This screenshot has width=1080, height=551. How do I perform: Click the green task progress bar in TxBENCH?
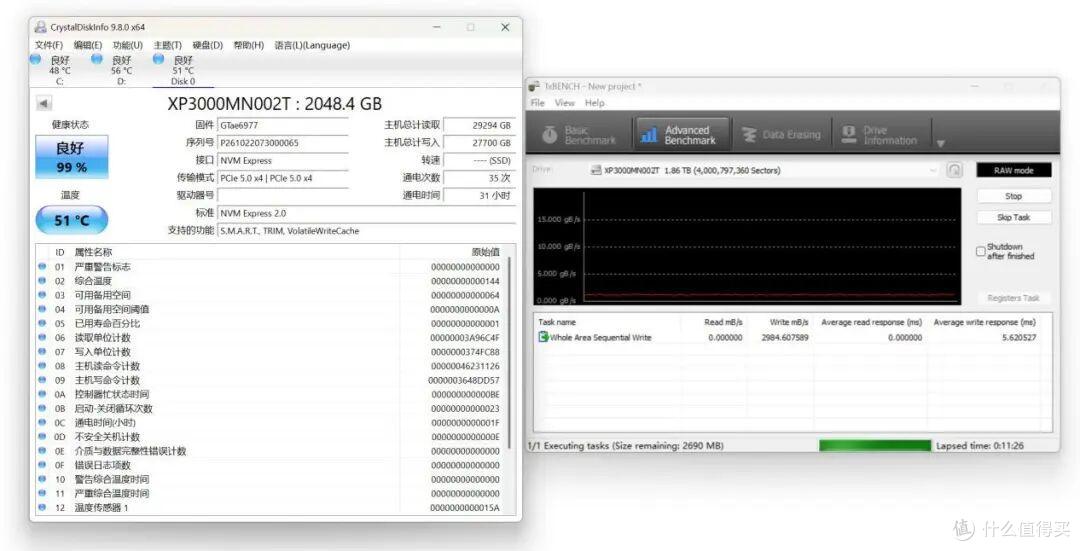point(875,446)
